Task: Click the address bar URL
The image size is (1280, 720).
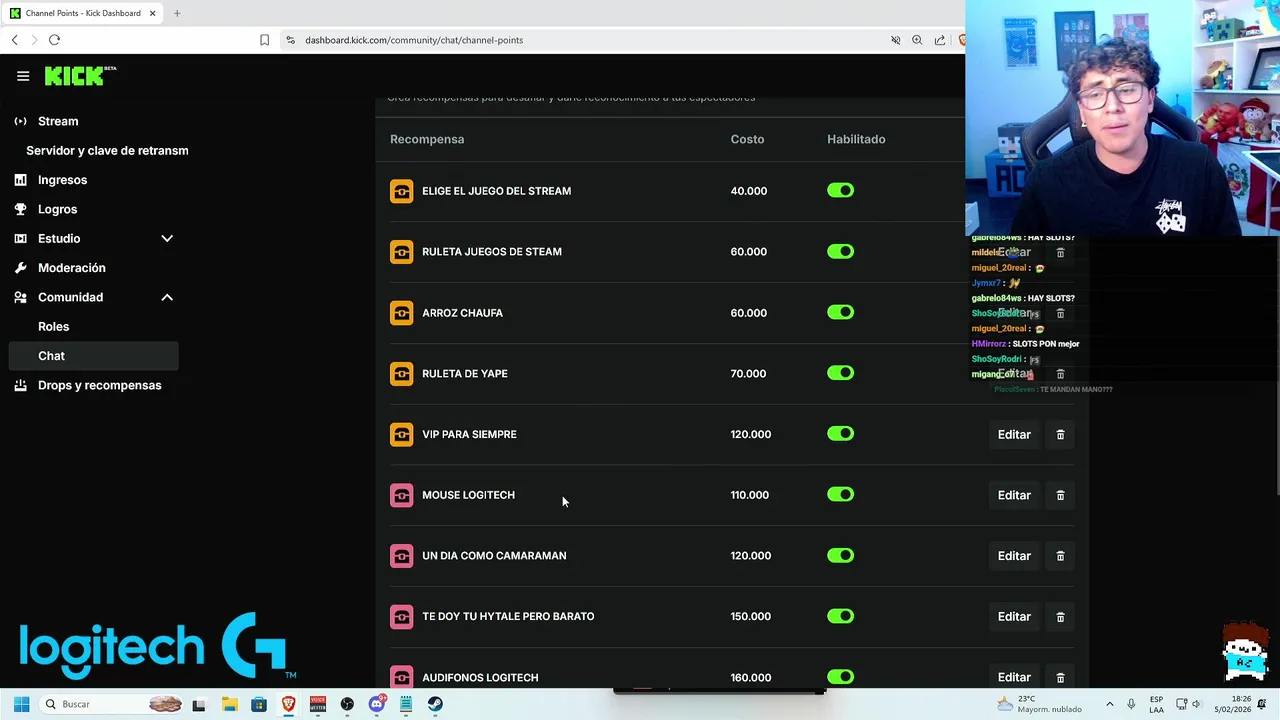Action: click(414, 40)
